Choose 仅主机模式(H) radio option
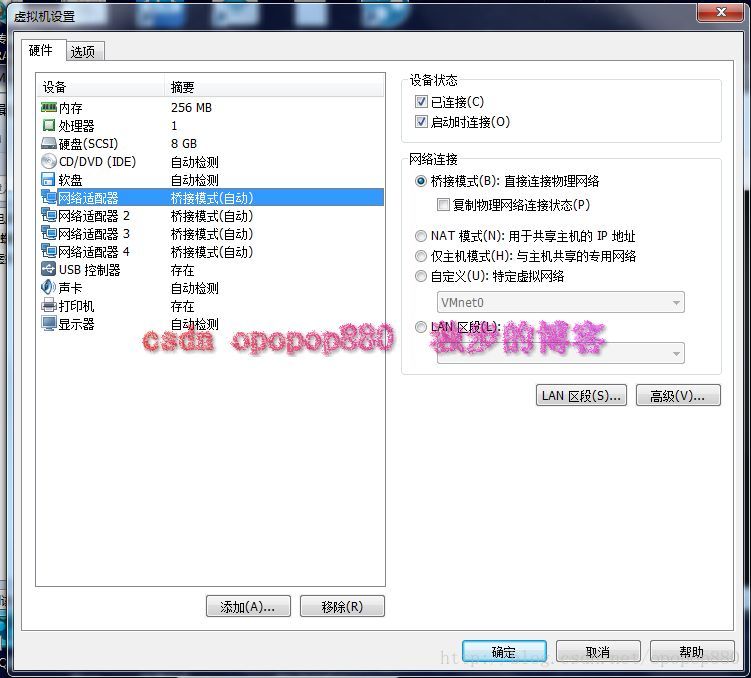This screenshot has height=678, width=751. tap(421, 256)
